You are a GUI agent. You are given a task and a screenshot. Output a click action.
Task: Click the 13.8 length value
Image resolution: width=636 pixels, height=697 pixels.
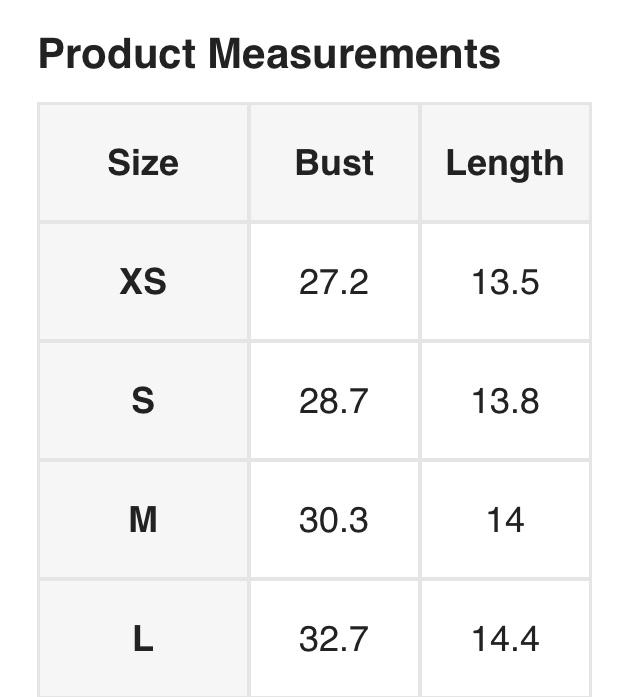(x=505, y=401)
